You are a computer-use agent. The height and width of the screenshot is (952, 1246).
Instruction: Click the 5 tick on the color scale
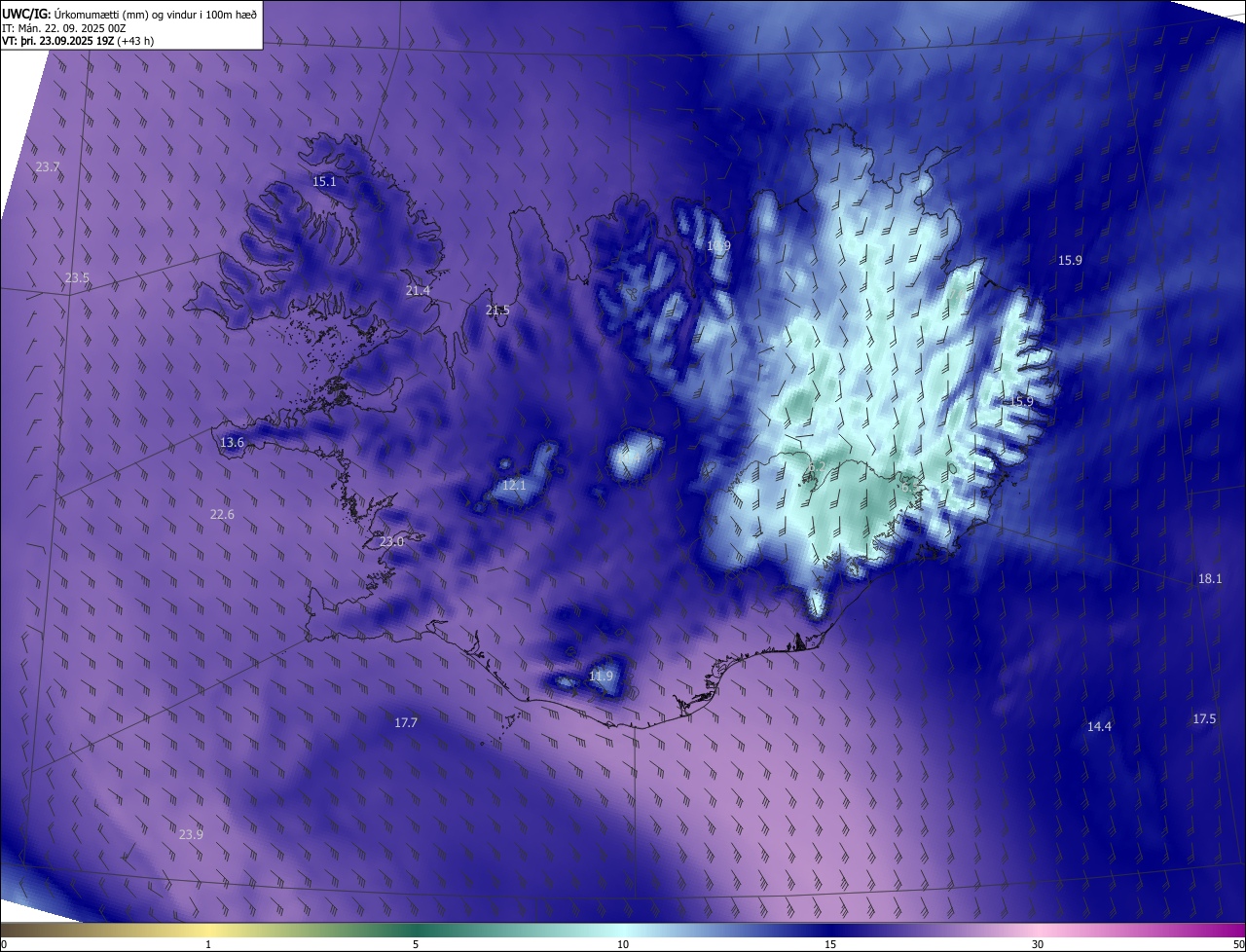[x=416, y=944]
